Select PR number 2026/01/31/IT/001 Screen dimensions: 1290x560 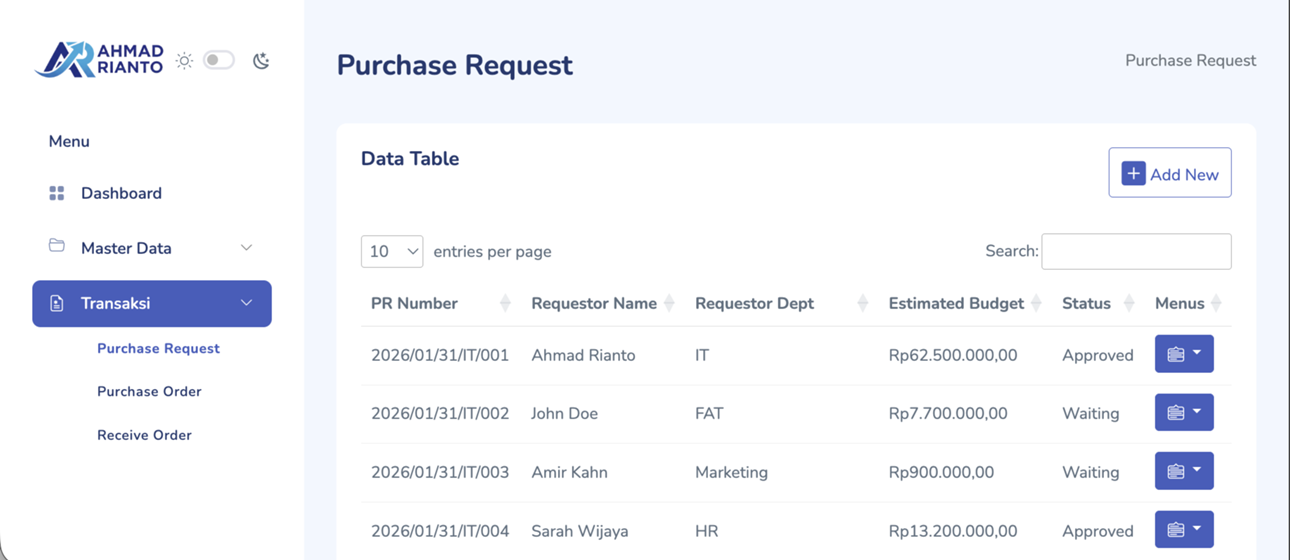[440, 355]
